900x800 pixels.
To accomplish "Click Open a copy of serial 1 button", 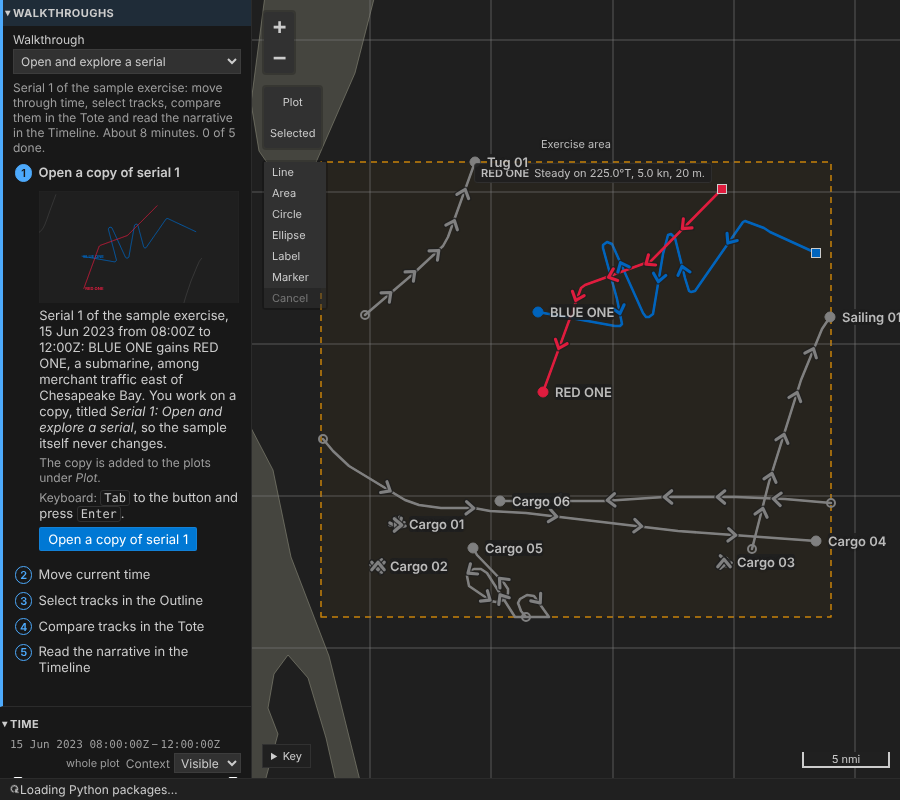I will point(118,539).
